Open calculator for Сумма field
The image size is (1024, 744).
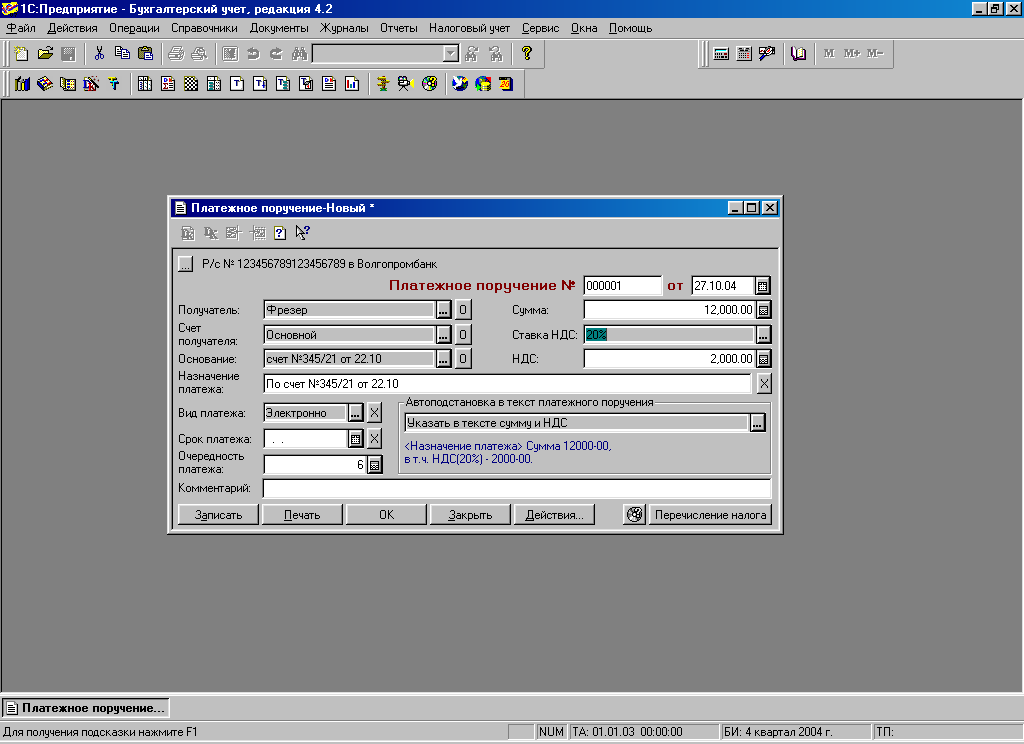point(763,310)
